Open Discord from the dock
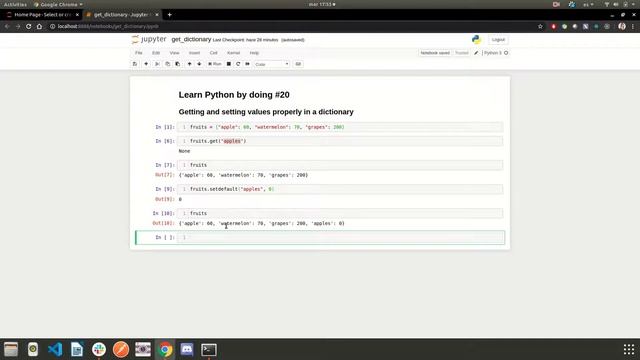This screenshot has height=360, width=640. point(187,349)
